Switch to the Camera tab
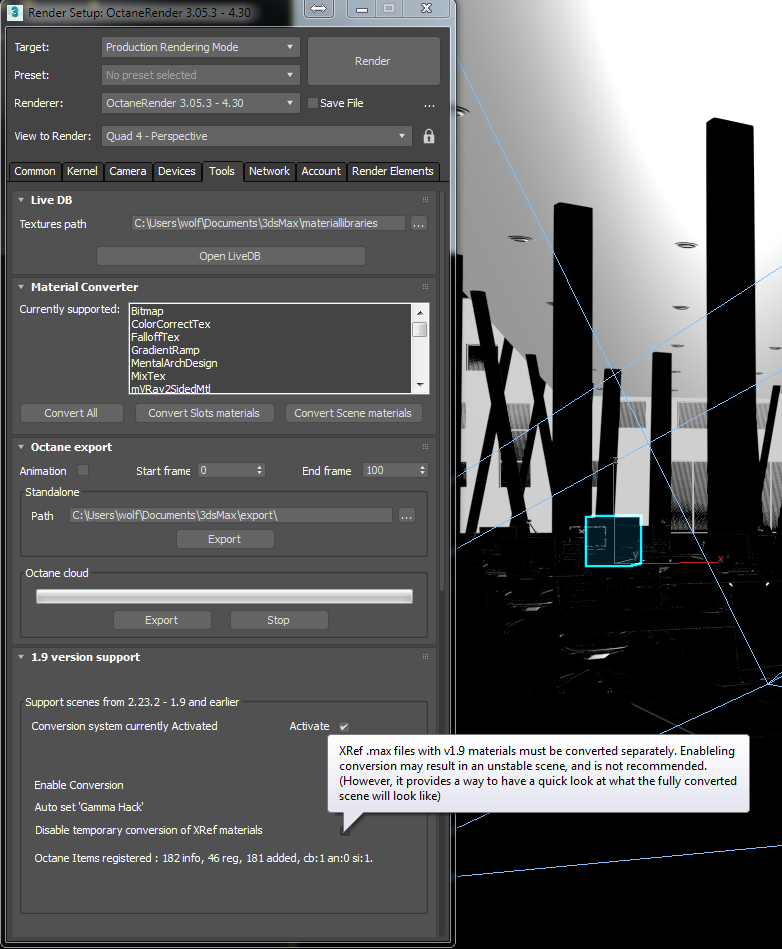782x949 pixels. pyautogui.click(x=128, y=171)
